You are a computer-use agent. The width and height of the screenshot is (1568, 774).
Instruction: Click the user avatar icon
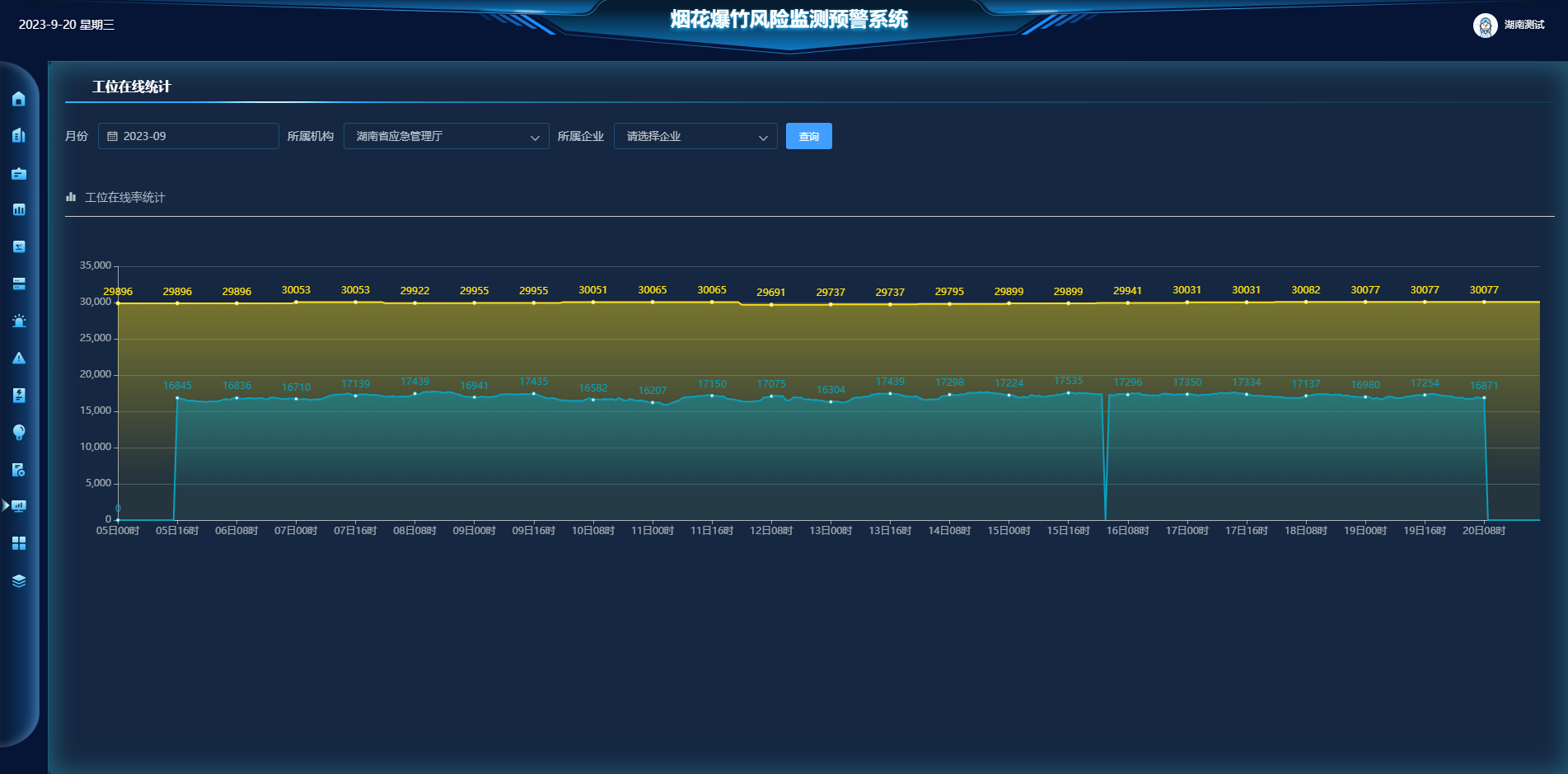[x=1485, y=26]
